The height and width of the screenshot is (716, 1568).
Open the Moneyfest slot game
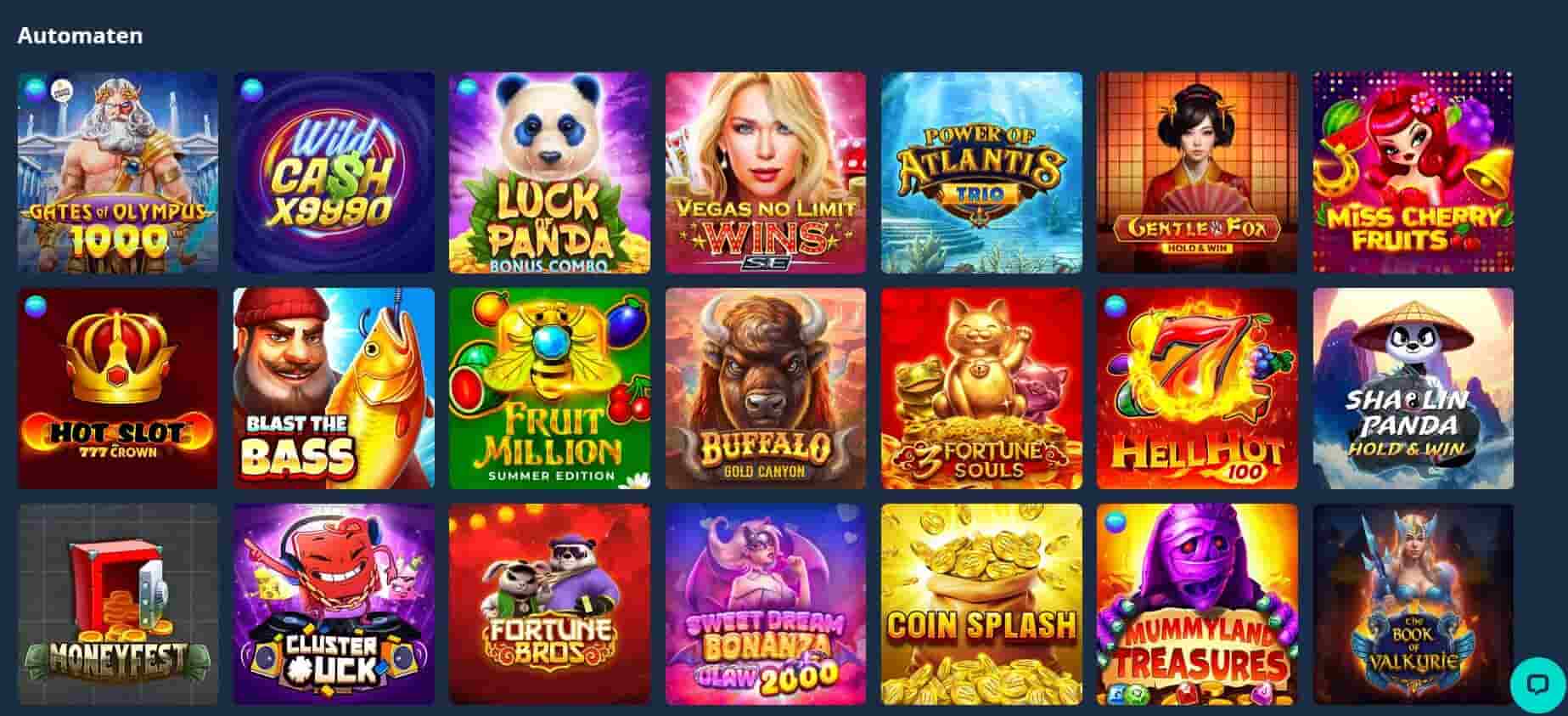point(118,605)
